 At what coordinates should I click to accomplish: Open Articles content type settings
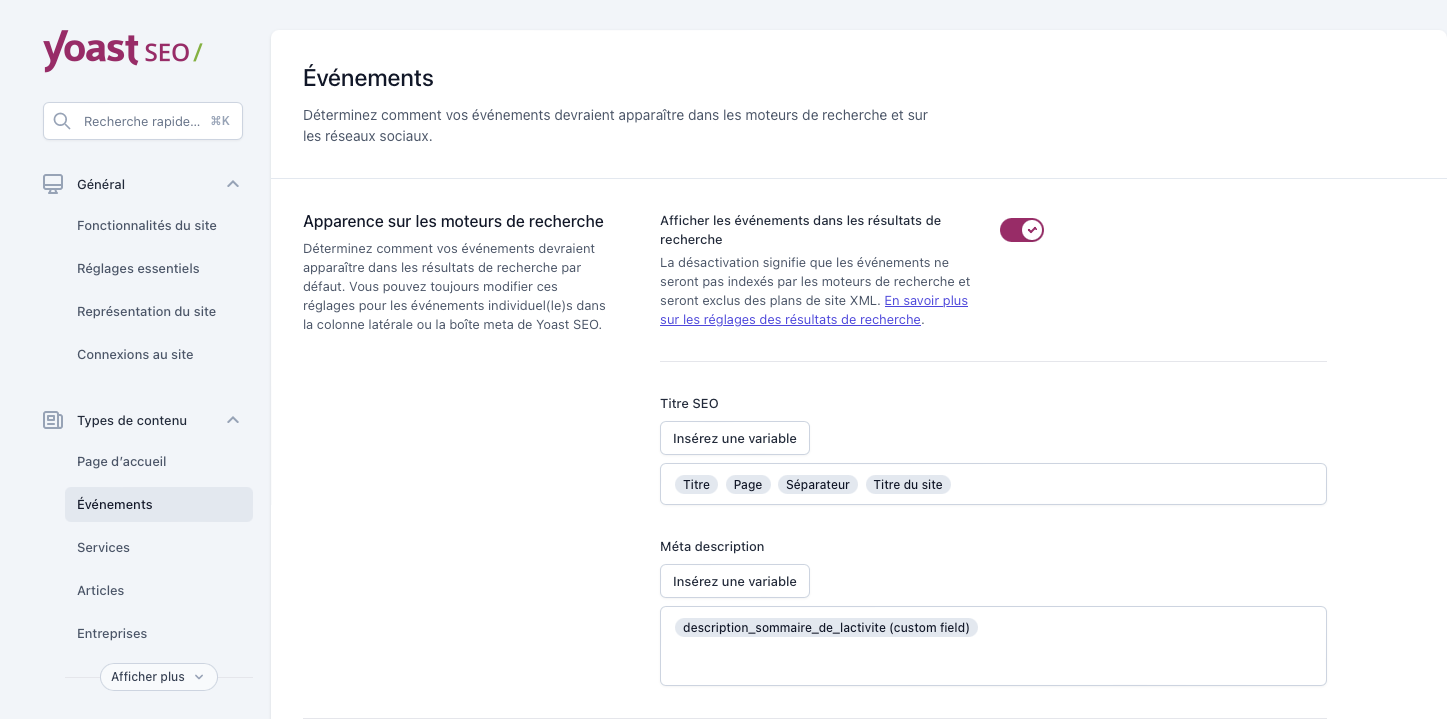coord(101,591)
